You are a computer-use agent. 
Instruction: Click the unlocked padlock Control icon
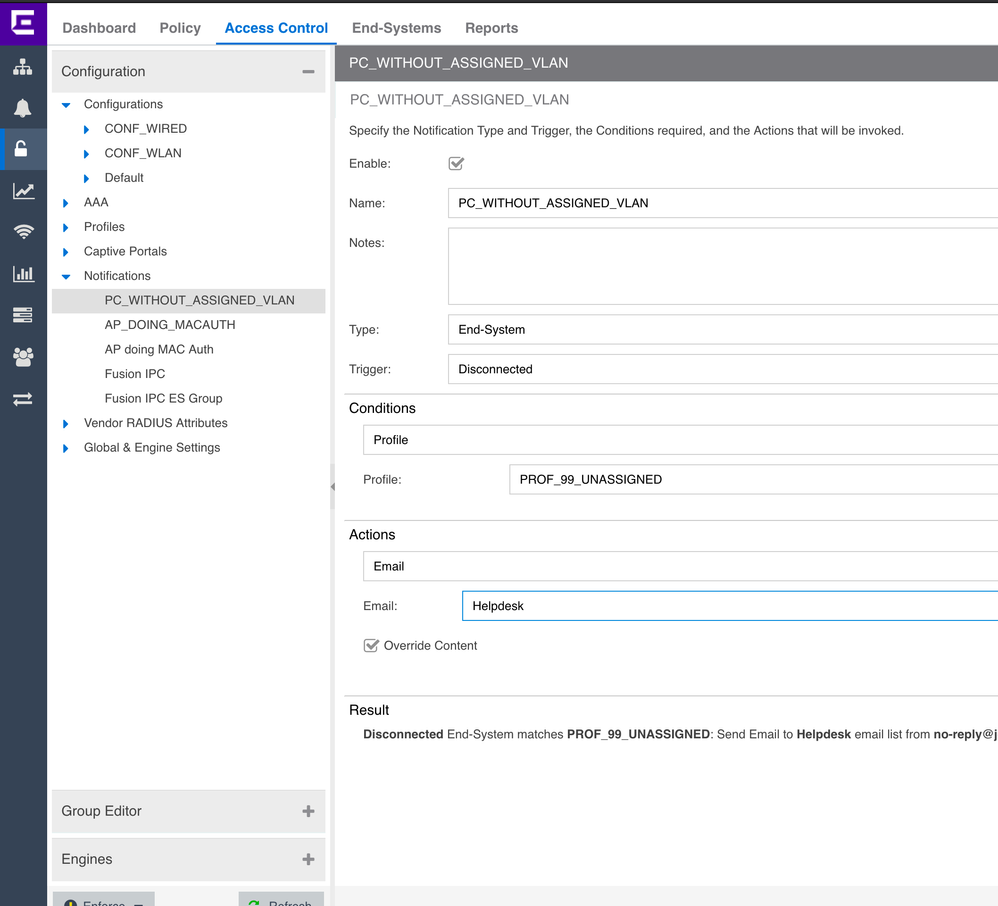22,150
